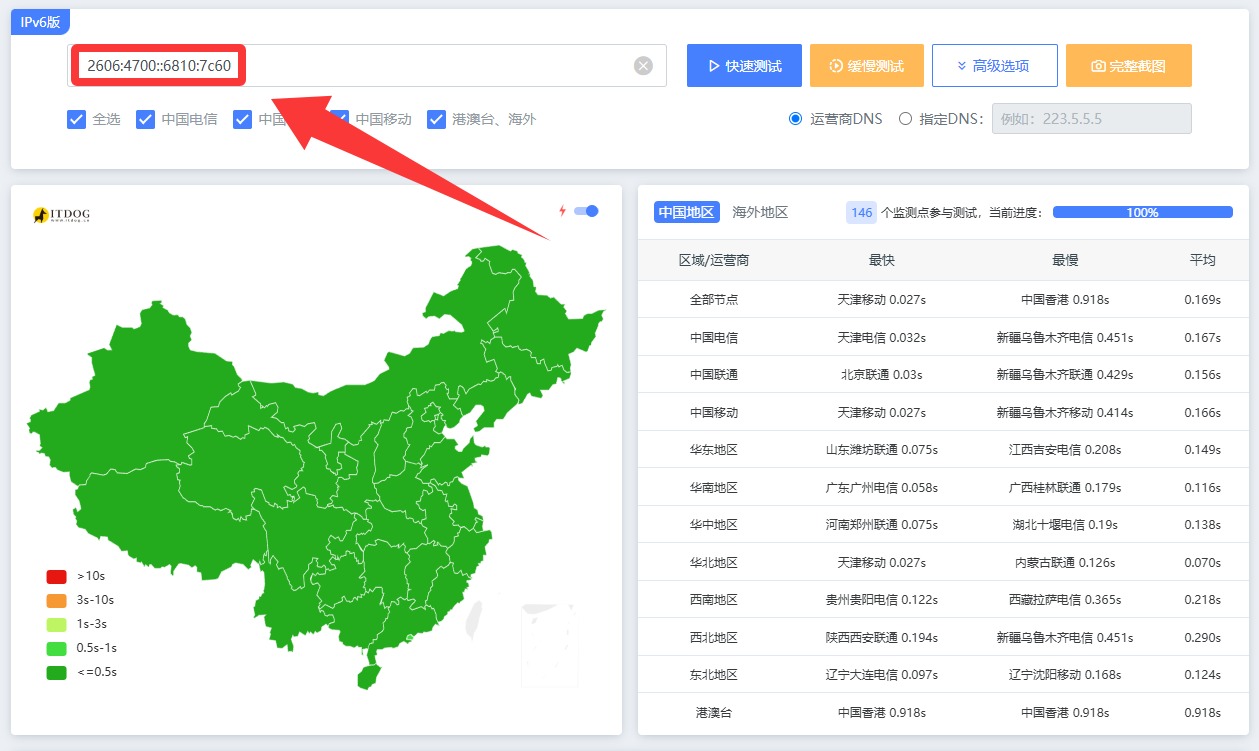The image size is (1259, 751).
Task: Click the red lightning bolt icon above the map
Action: [562, 211]
